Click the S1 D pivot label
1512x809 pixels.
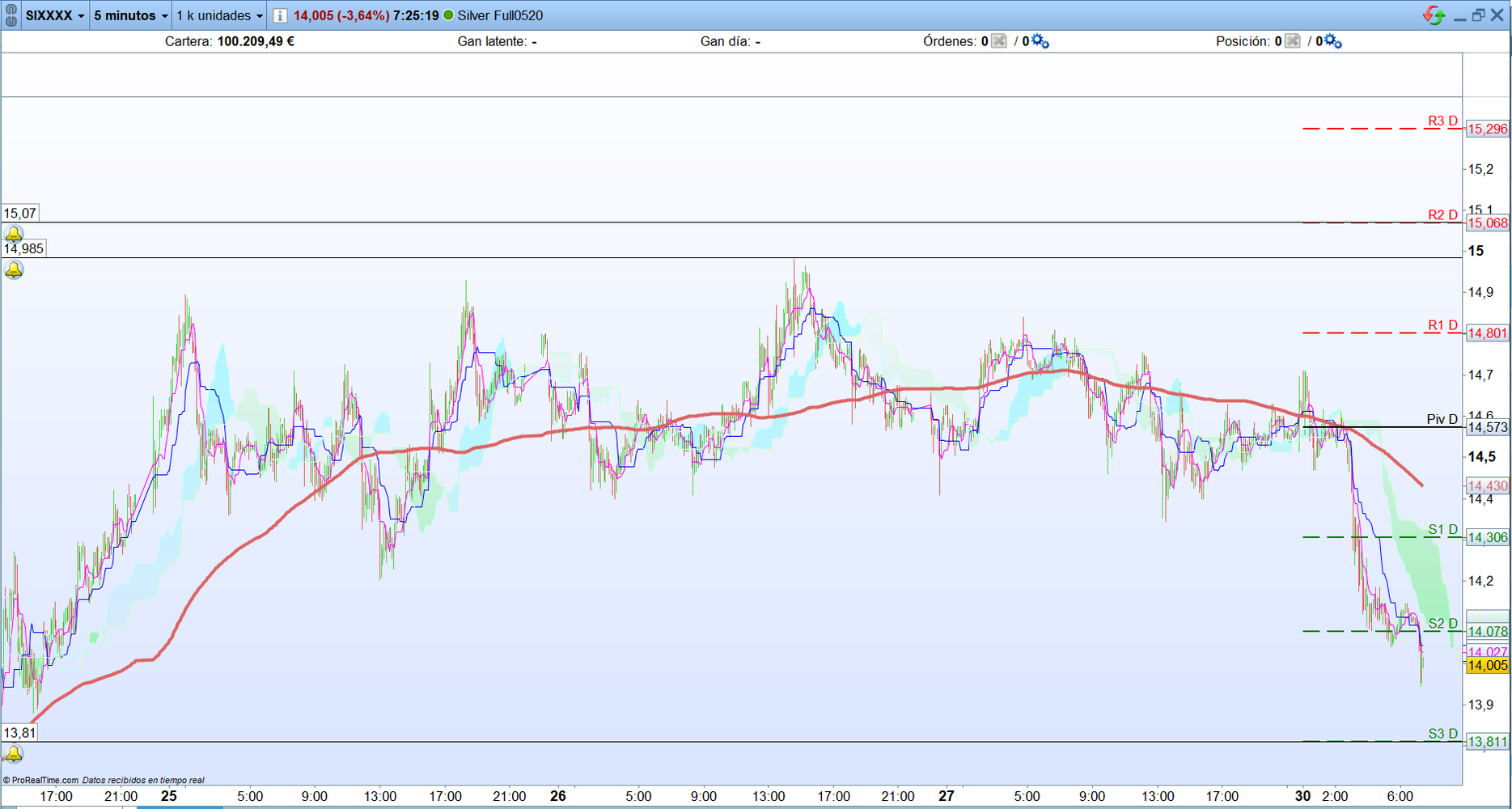point(1442,530)
